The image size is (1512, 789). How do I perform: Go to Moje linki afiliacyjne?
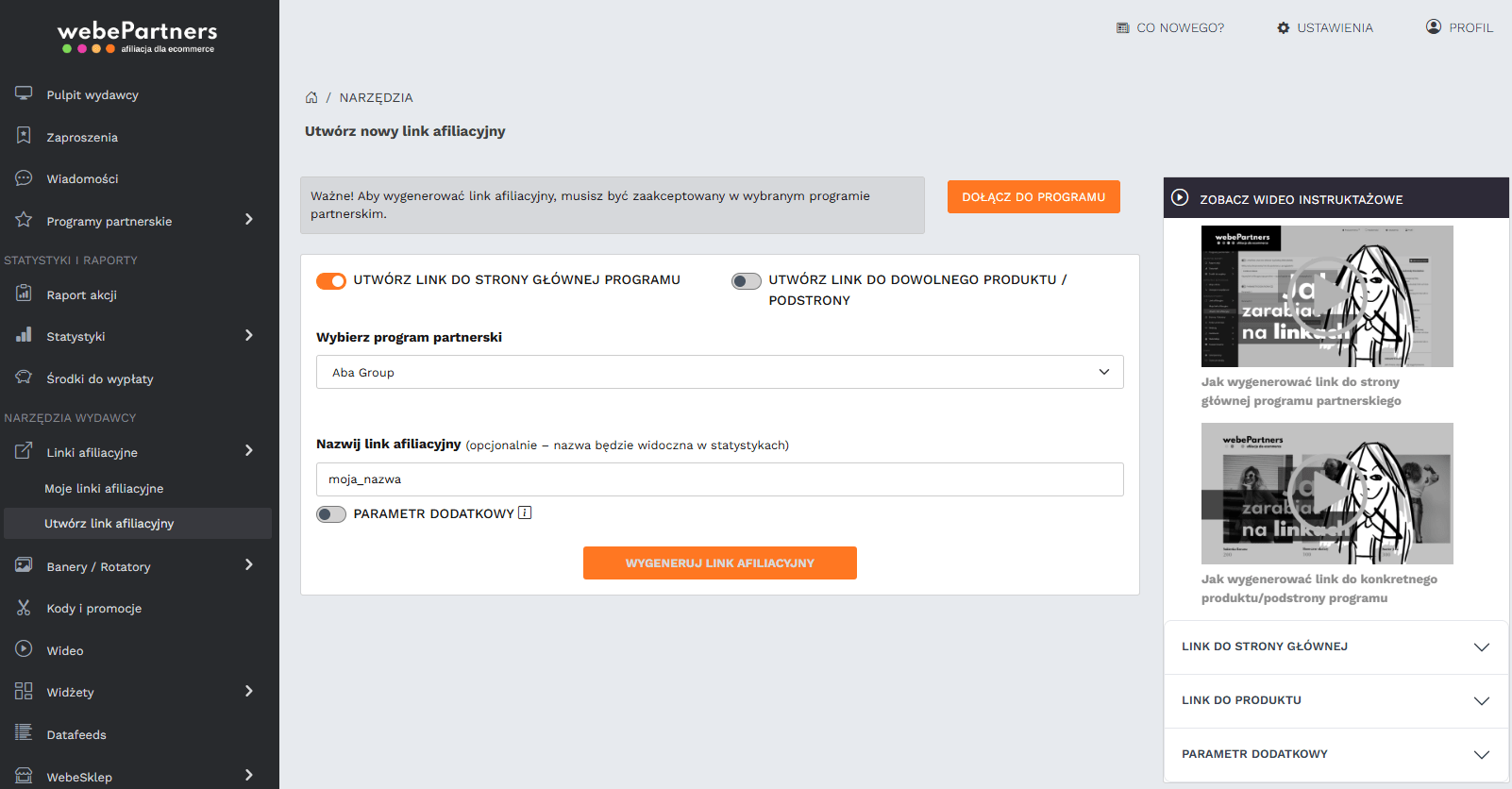104,488
